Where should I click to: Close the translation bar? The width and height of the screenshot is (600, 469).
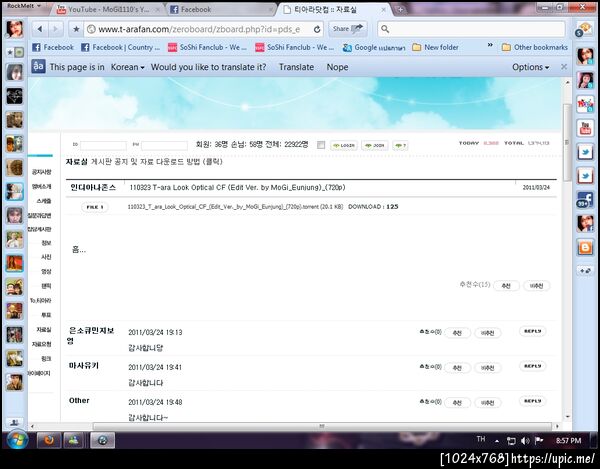(x=564, y=67)
